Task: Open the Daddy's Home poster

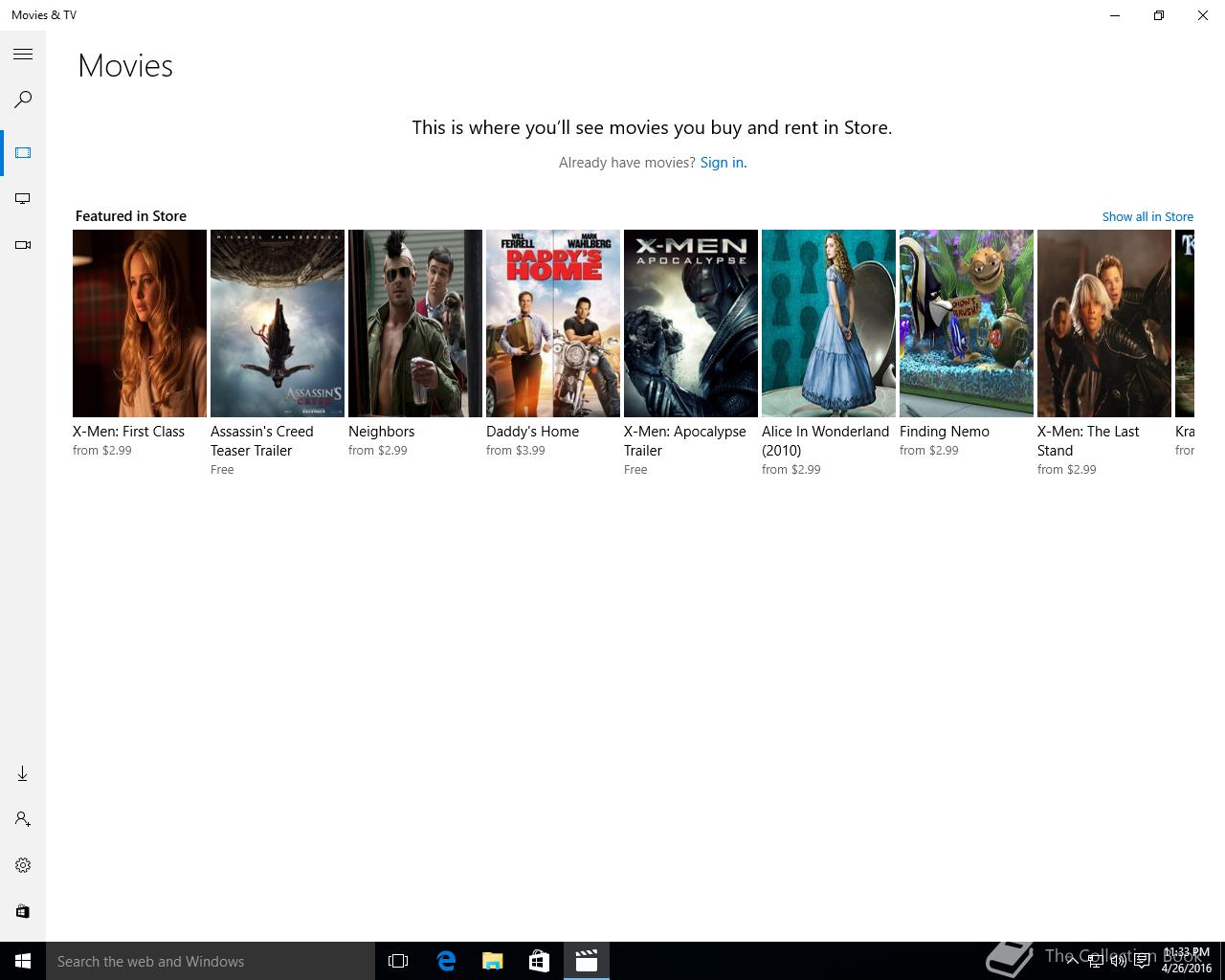Action: (x=553, y=323)
